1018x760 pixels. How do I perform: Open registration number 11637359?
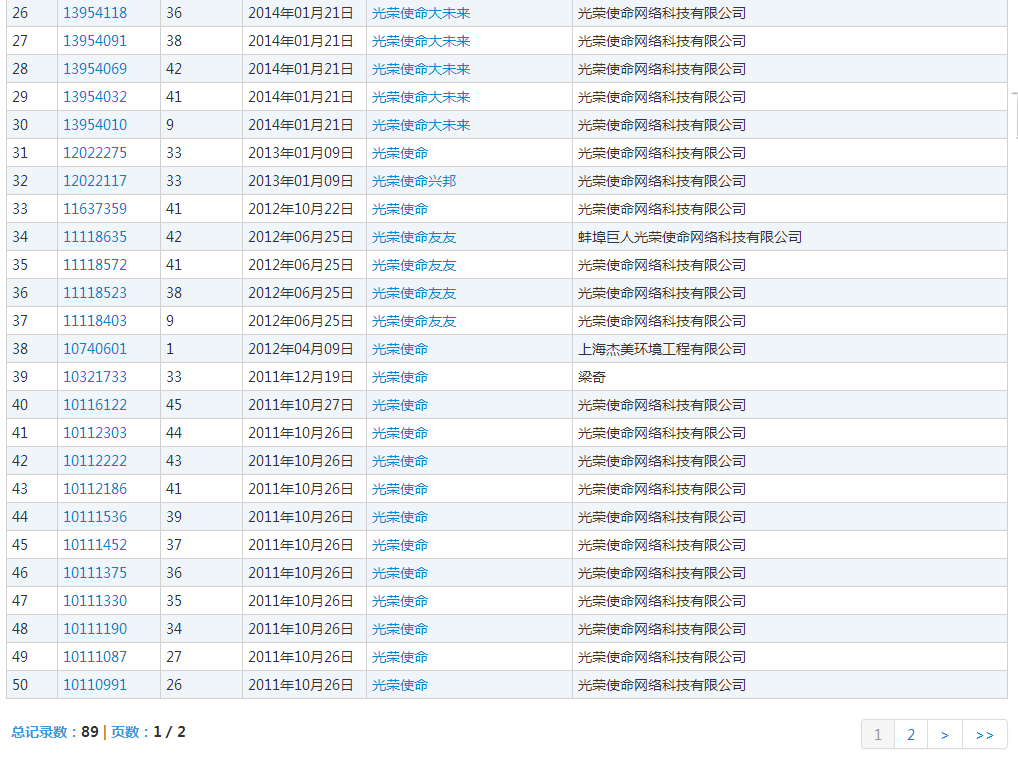95,209
